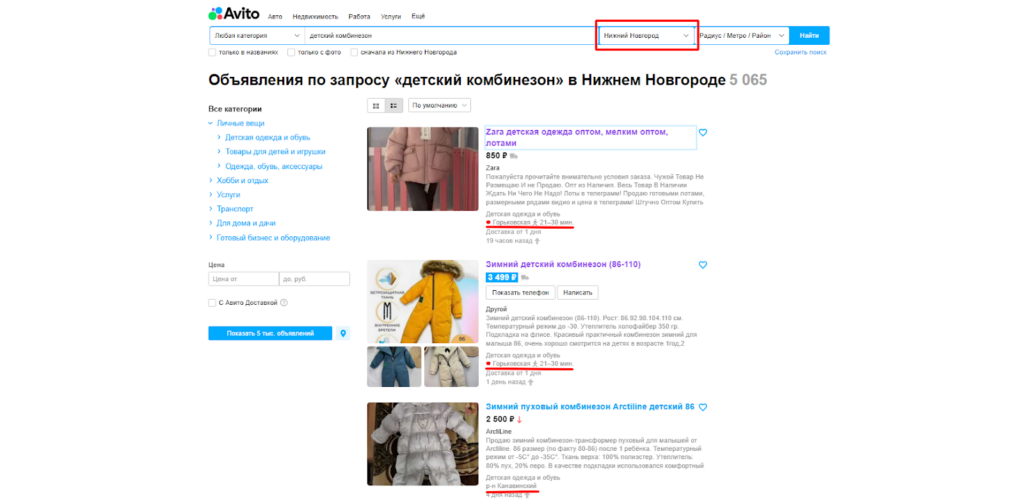
Task: Enable 'сначала из Нижнего Новгорода' checkbox
Action: tap(355, 52)
